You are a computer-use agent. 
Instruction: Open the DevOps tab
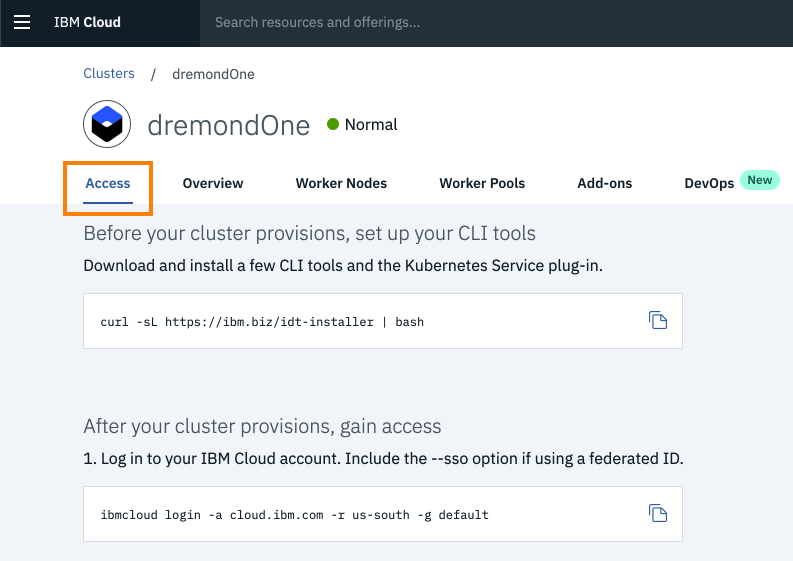(x=709, y=183)
